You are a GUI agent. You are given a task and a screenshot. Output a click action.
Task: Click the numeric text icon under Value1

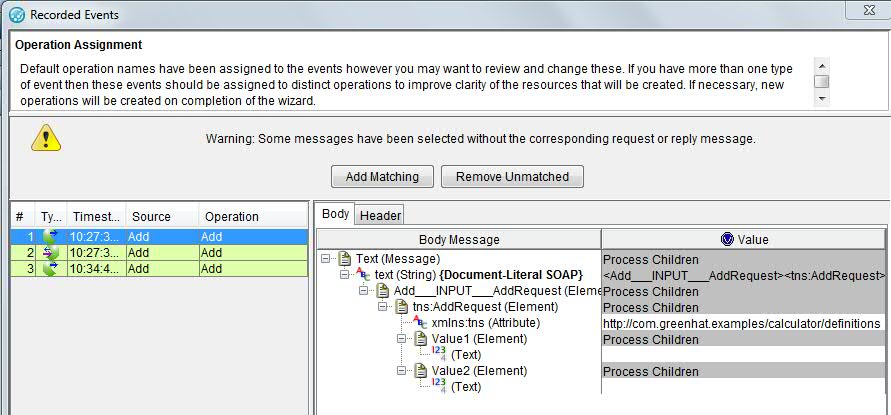click(439, 355)
